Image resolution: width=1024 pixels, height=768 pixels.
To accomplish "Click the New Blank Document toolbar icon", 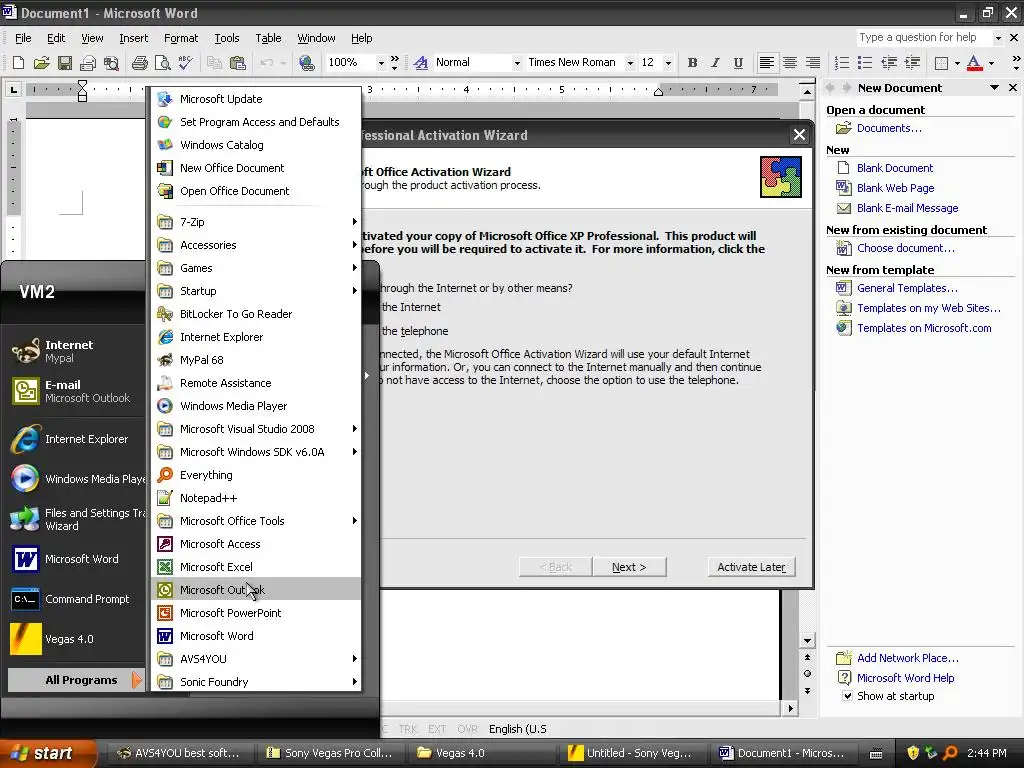I will pyautogui.click(x=18, y=63).
